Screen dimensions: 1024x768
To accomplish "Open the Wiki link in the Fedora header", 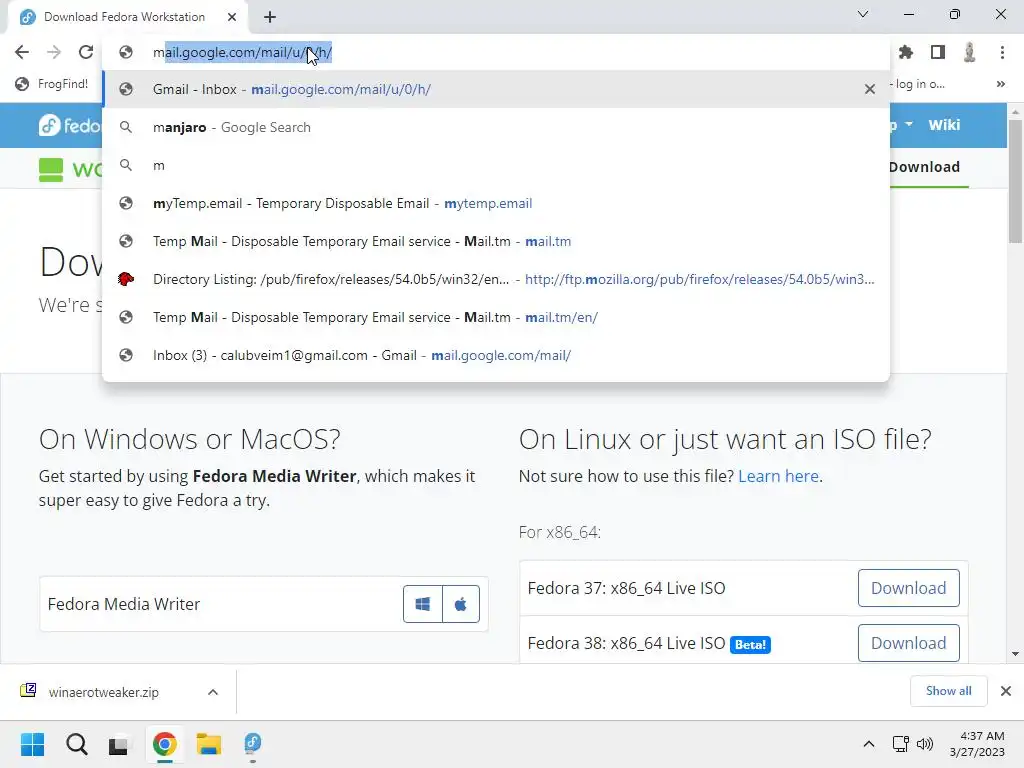I will point(944,125).
